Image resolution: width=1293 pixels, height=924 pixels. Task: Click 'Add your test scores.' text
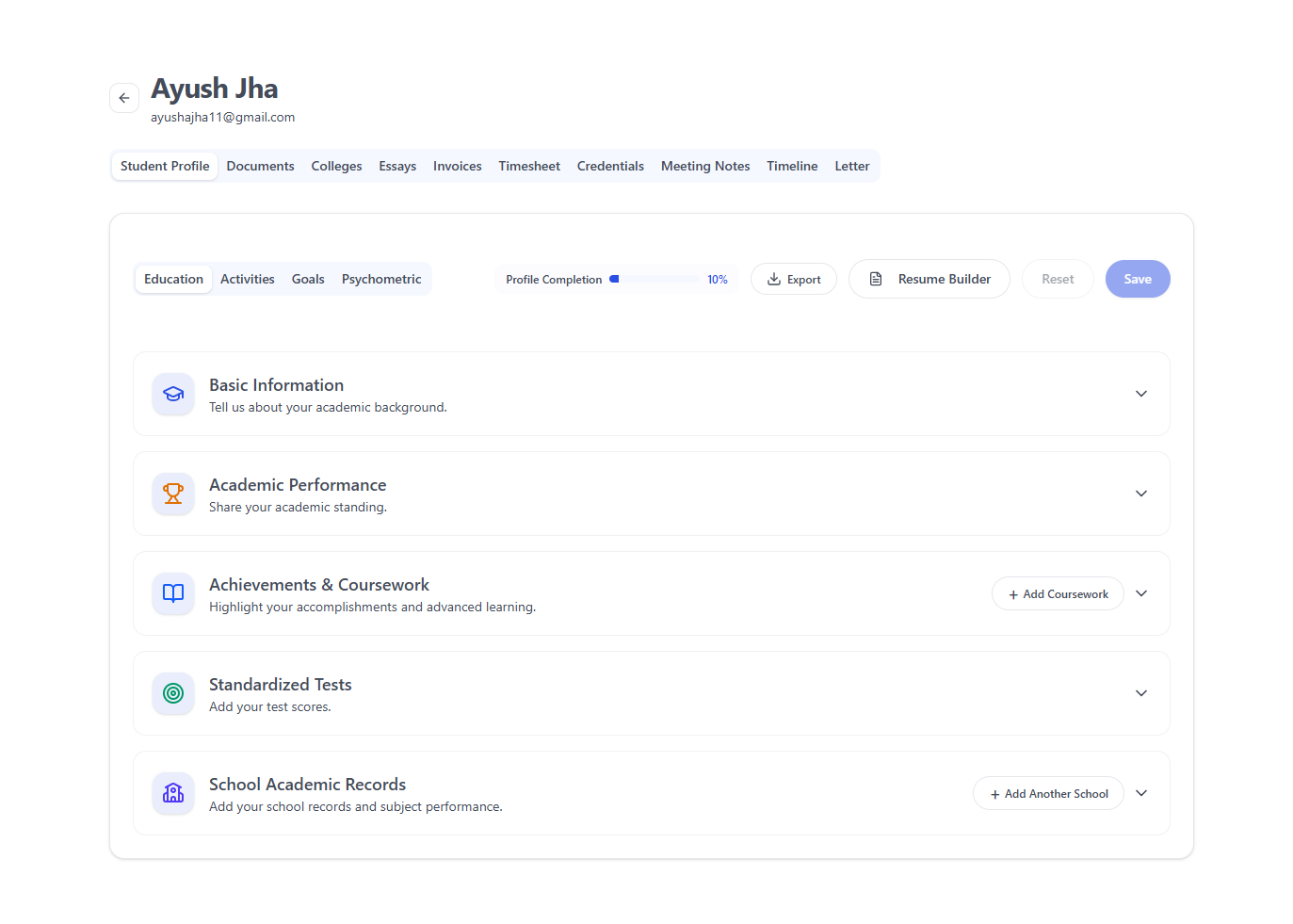tap(270, 706)
